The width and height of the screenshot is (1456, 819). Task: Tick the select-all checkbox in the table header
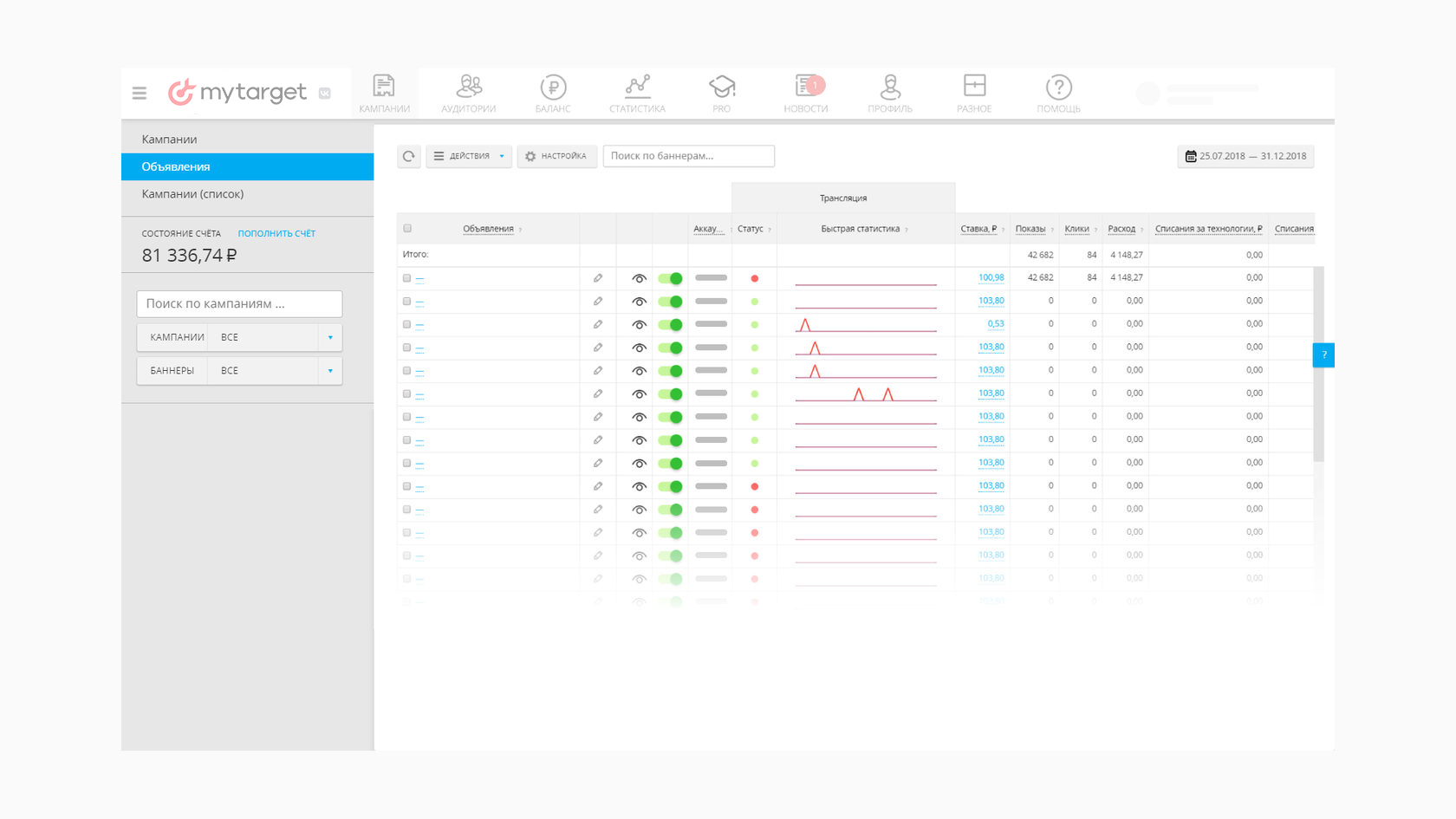(407, 229)
